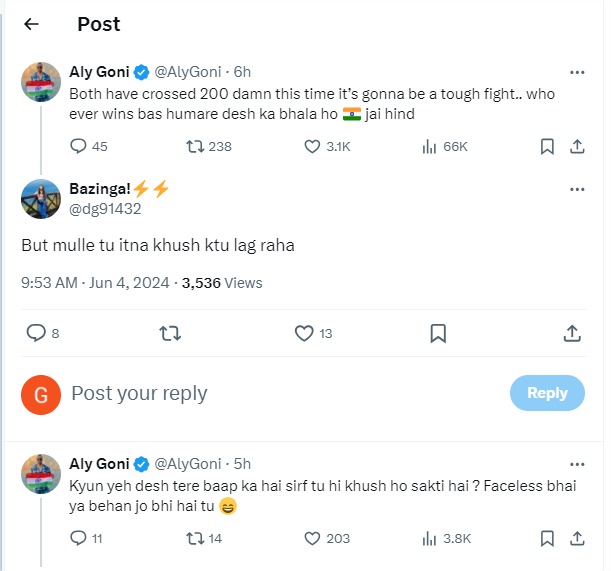Share the main Bazinga post

pos(572,333)
